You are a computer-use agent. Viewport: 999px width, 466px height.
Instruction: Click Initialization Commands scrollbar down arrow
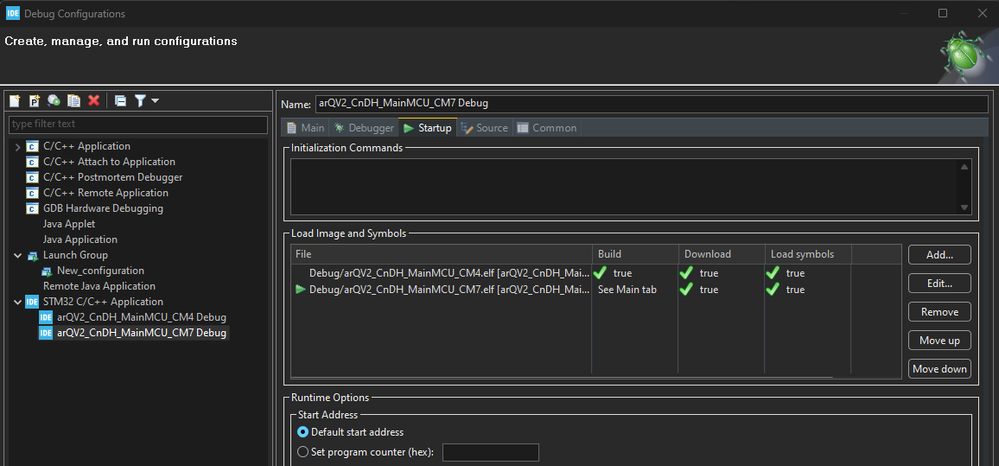coord(964,207)
